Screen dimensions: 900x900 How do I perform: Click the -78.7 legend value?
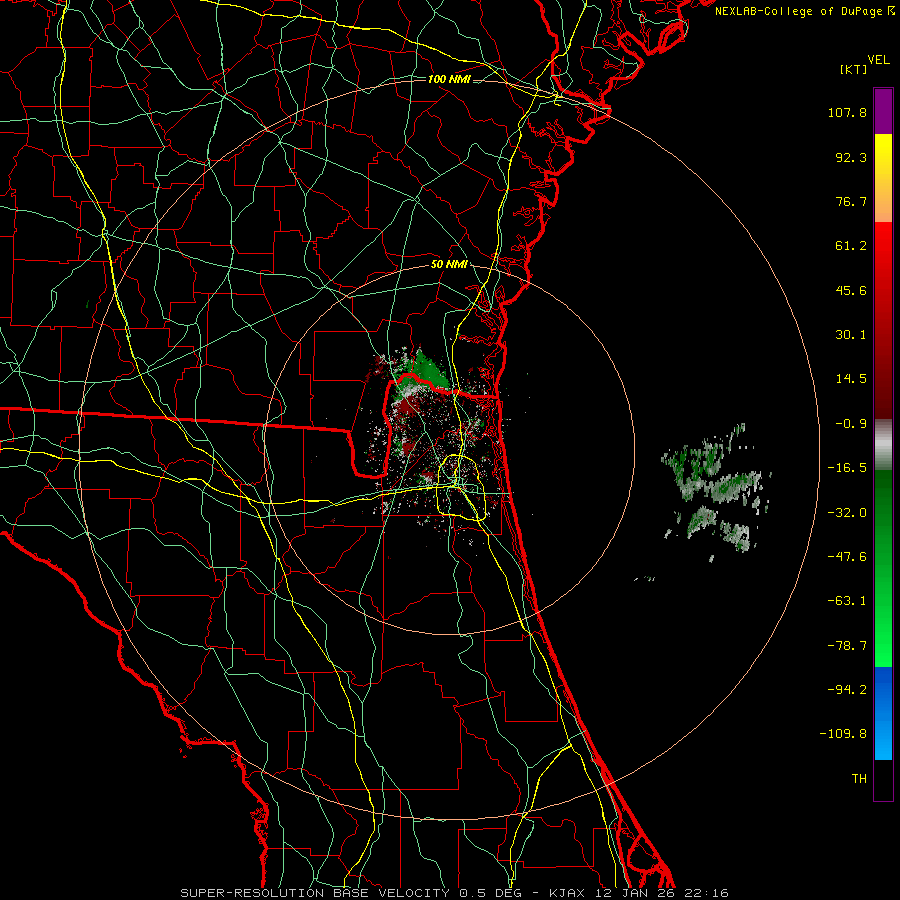[847, 646]
